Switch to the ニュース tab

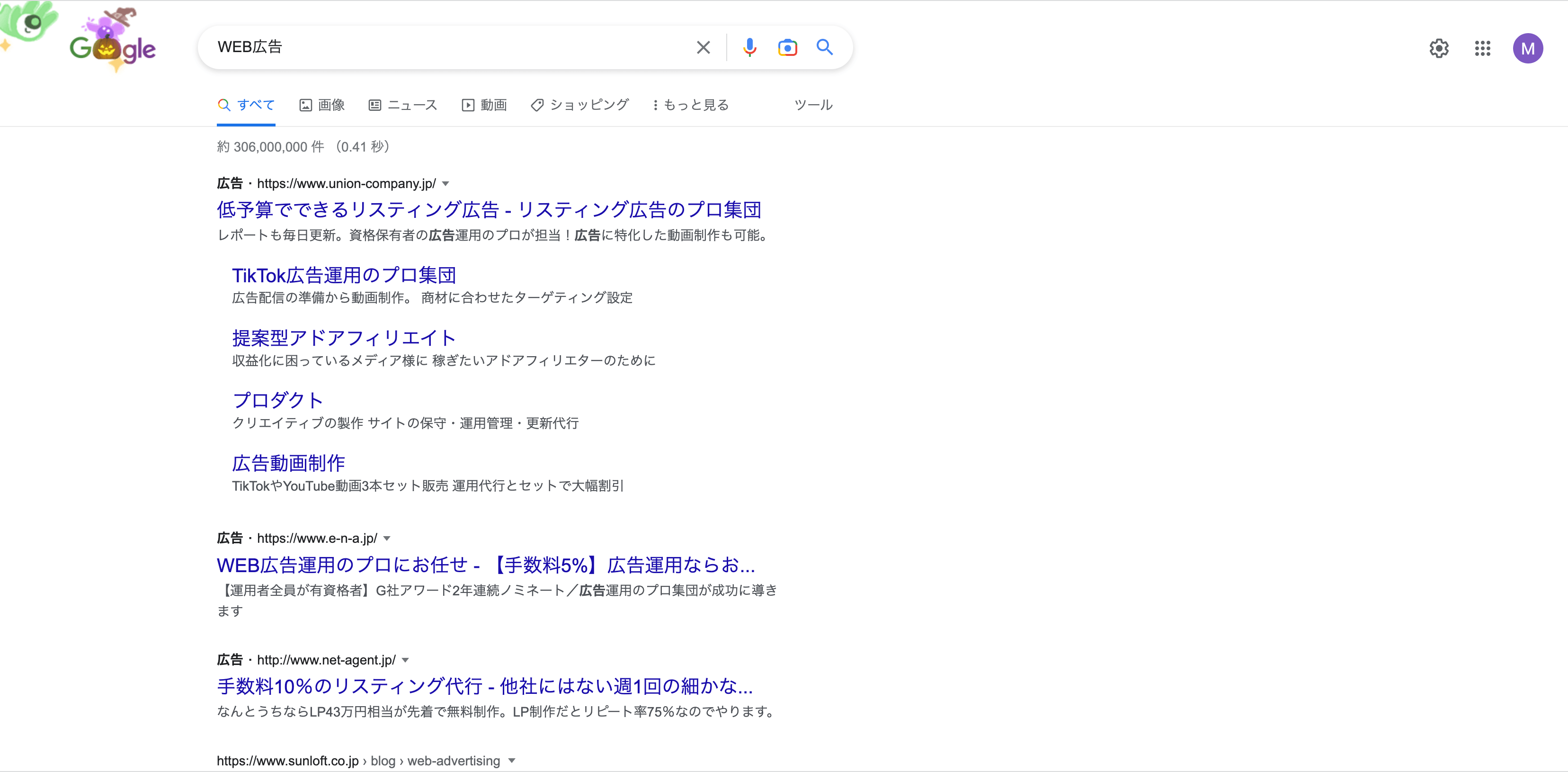(403, 105)
